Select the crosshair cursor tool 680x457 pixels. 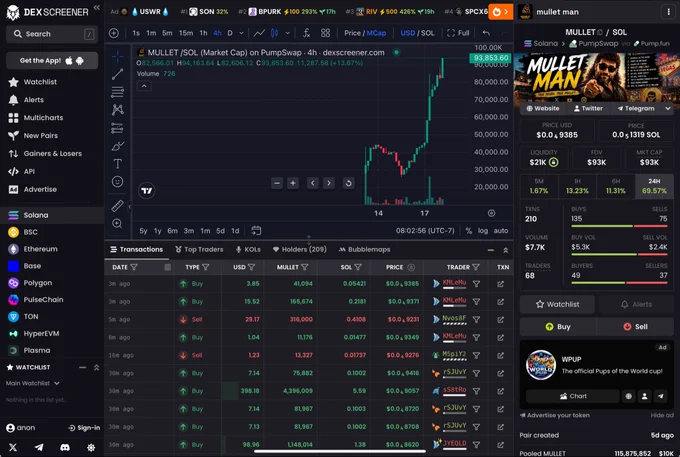pos(118,56)
